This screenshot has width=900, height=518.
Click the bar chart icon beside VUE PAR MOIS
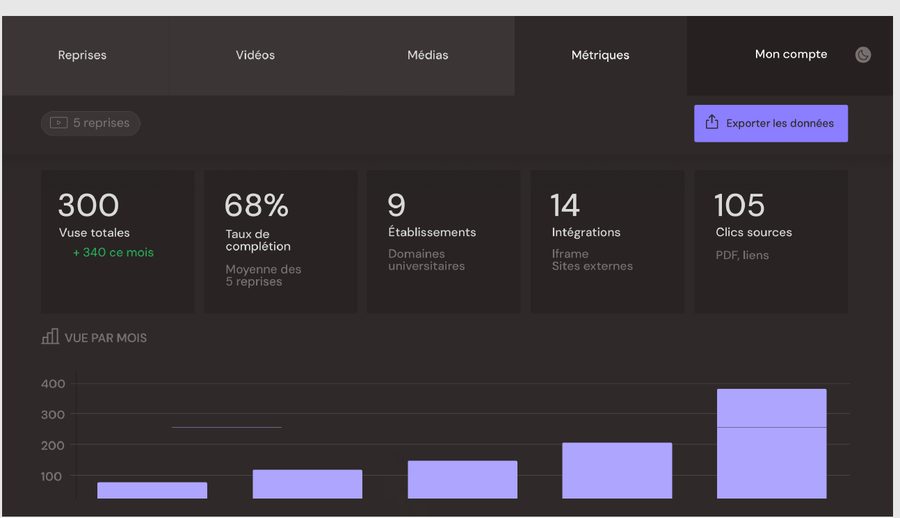(50, 337)
